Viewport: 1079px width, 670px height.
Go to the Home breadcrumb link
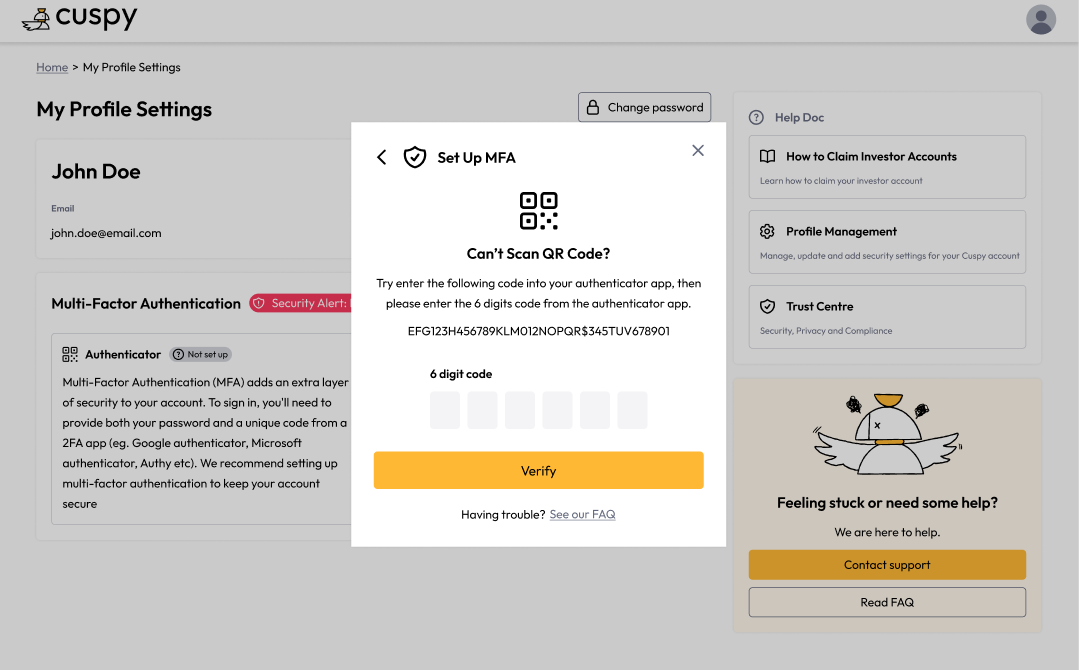pos(52,67)
